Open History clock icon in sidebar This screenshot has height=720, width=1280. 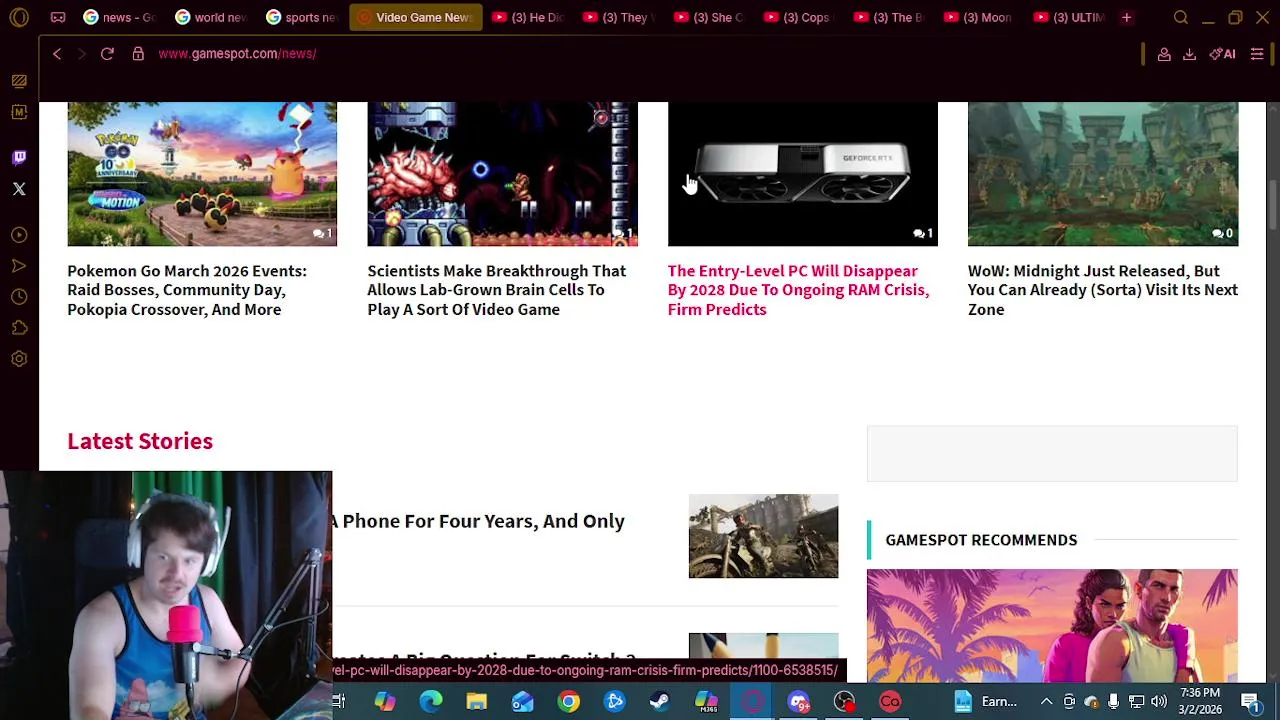[x=19, y=297]
